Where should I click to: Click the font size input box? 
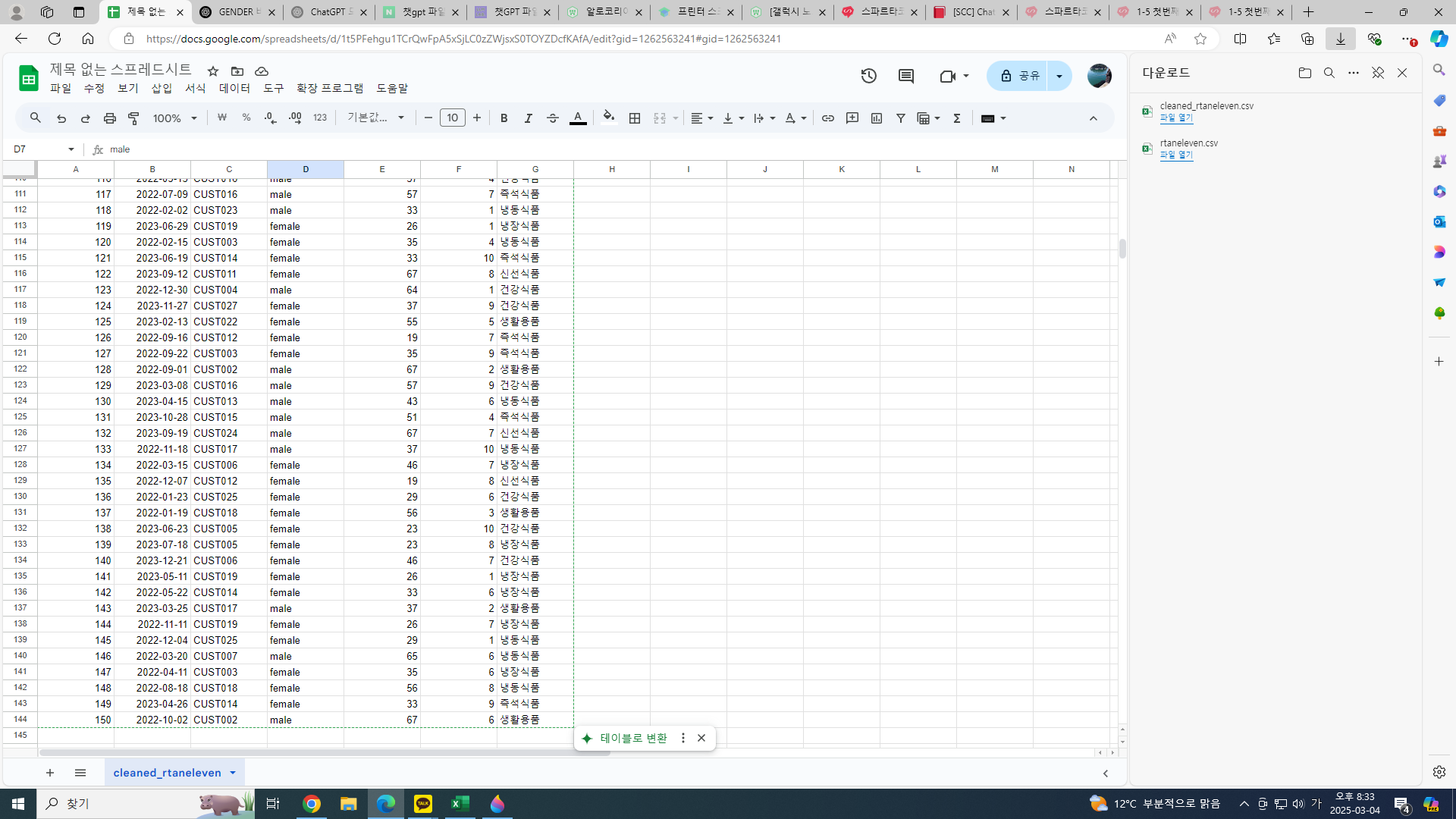point(453,118)
